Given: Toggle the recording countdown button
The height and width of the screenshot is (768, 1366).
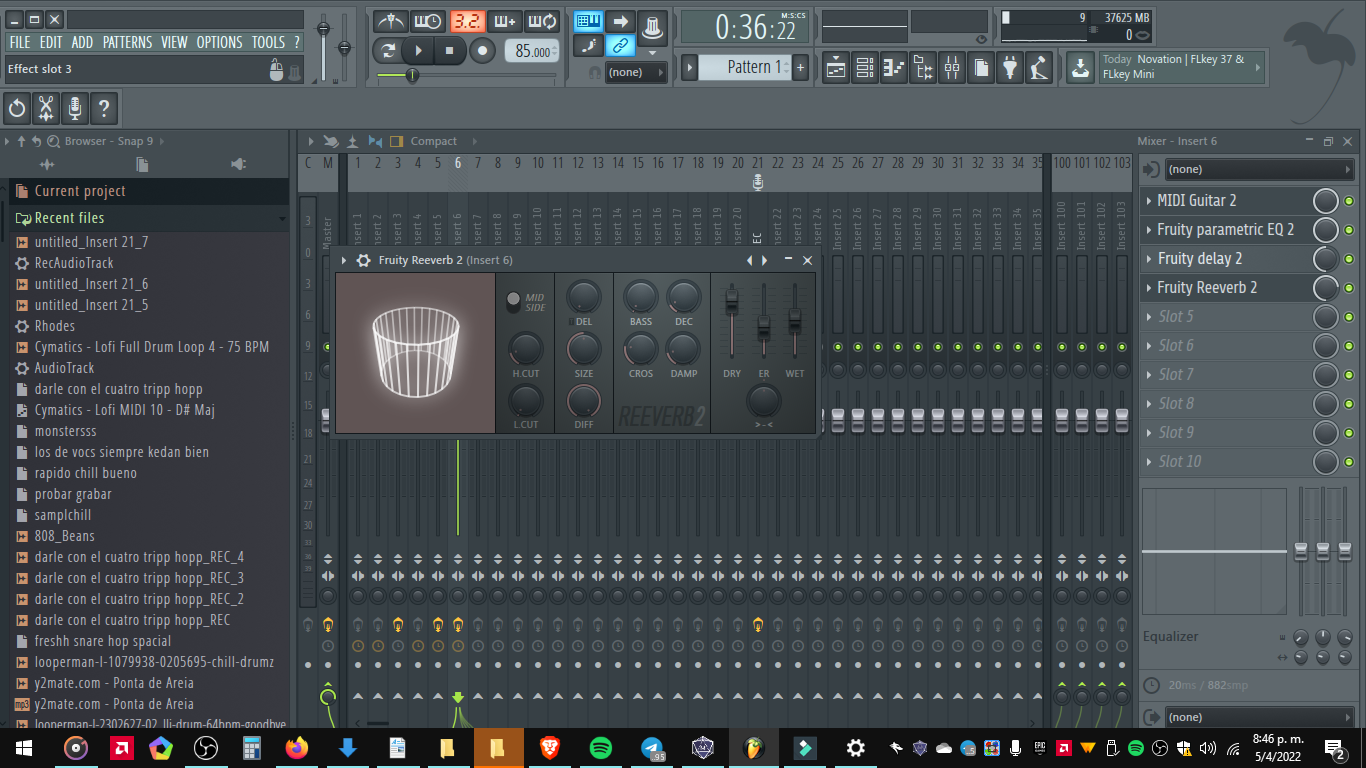Looking at the screenshot, I should tap(466, 21).
